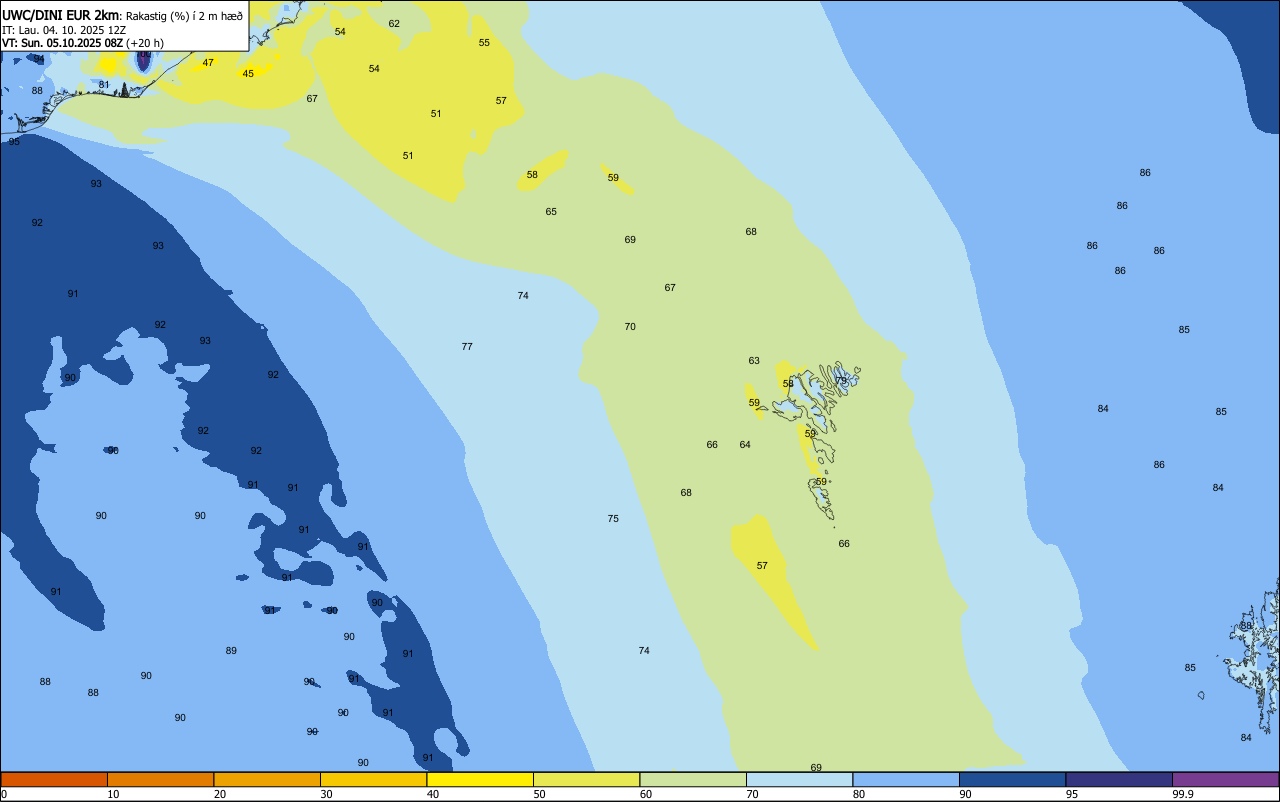
Task: Click the humidity value 62 on the map
Action: click(x=394, y=24)
